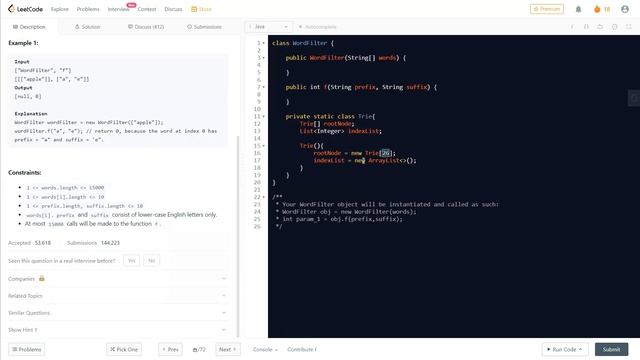
Task: Click the streak flame icon
Action: [x=597, y=9]
